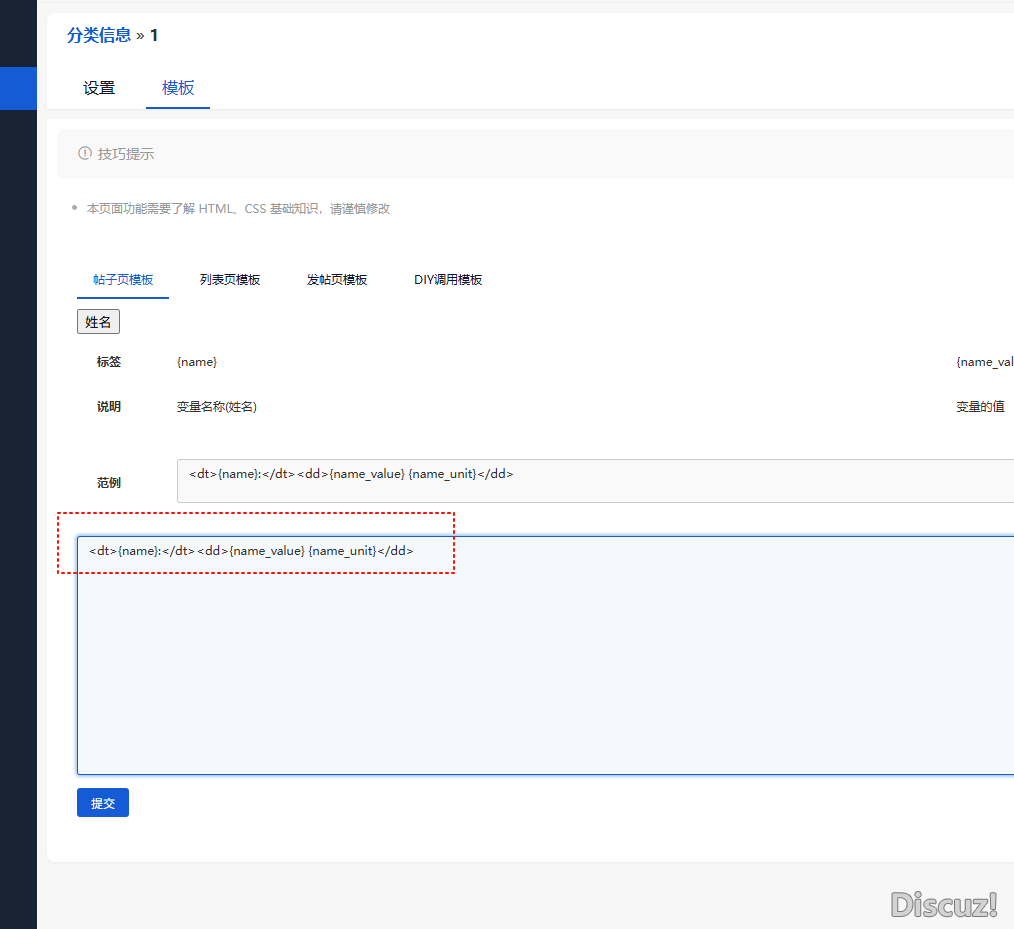Click the info icon beside 技巧提示

coord(85,154)
